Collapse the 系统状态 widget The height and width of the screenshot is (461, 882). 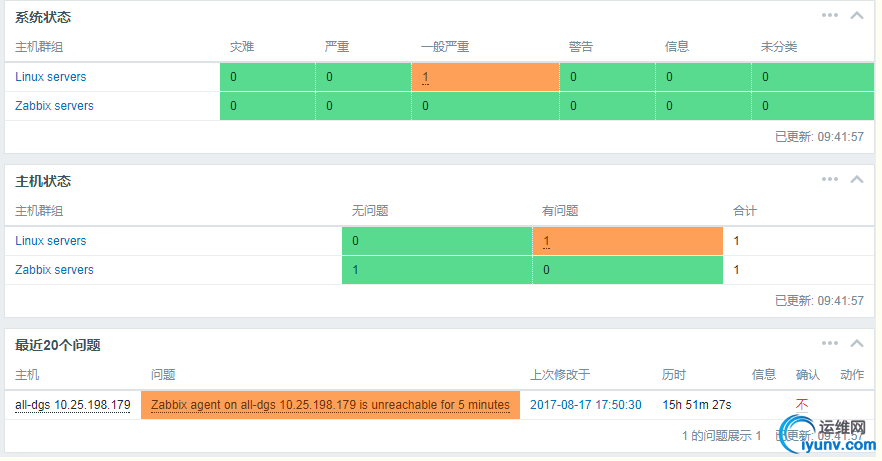click(x=857, y=15)
